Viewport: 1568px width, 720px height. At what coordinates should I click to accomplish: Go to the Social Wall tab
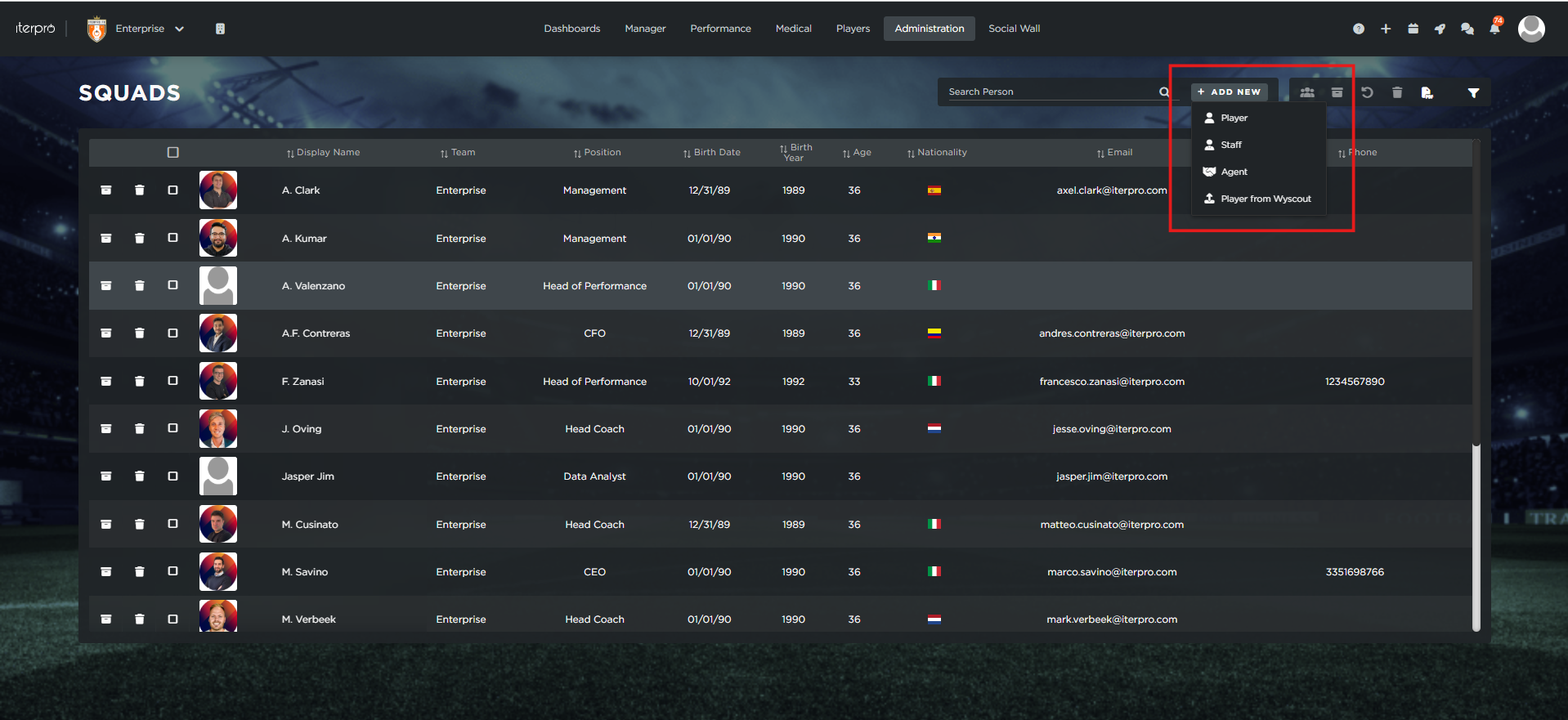point(1014,29)
